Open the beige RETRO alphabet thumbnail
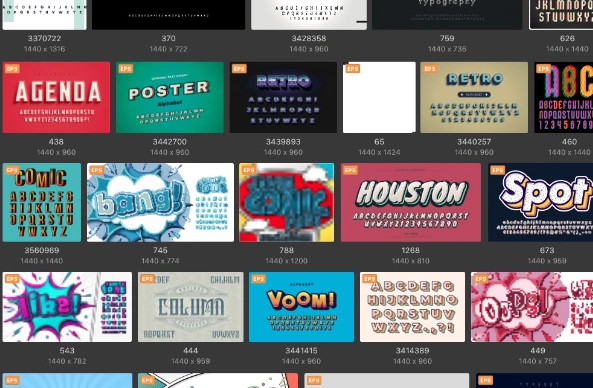This screenshot has height=388, width=593. coord(474,98)
